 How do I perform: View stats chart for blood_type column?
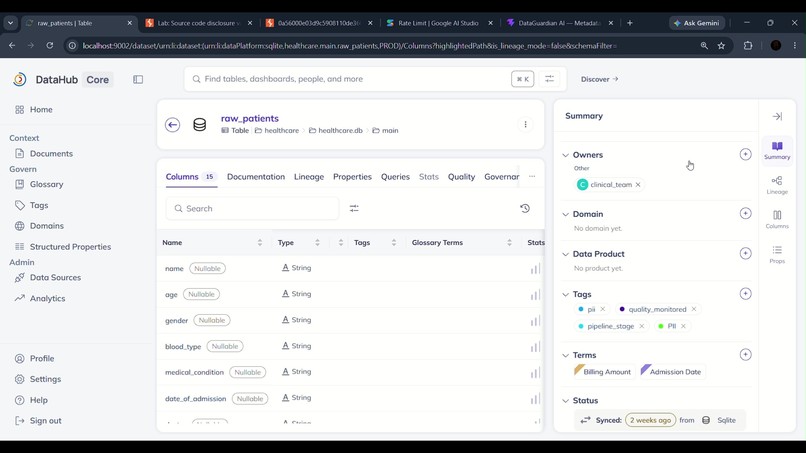click(x=535, y=347)
